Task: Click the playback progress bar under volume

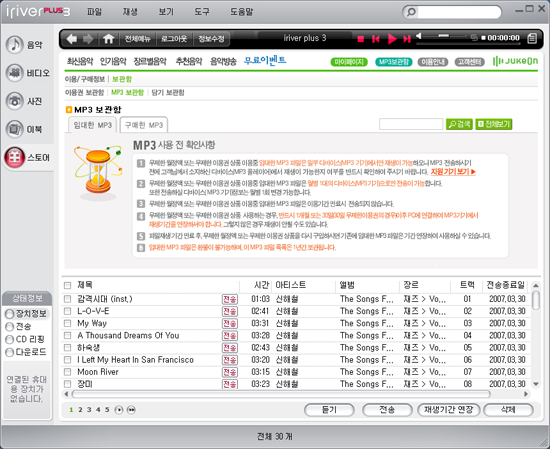Action: (x=469, y=45)
